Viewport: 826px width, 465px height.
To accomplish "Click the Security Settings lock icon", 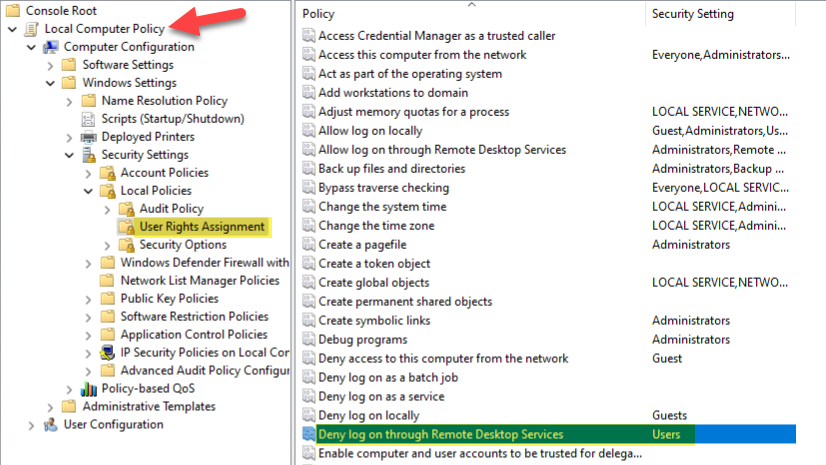I will pos(88,155).
